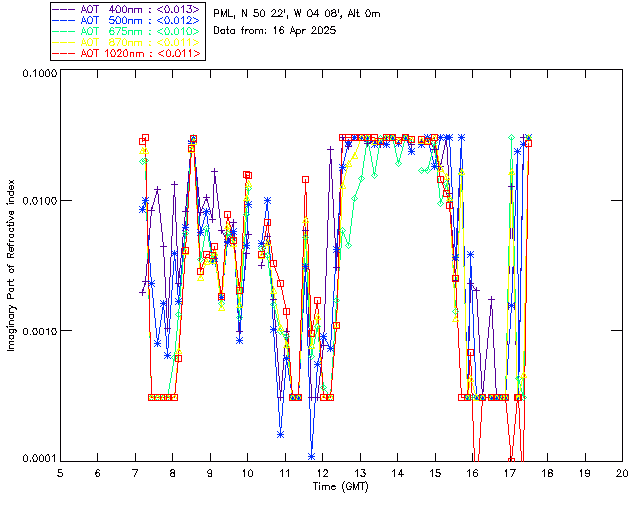Viewport: 640px width, 512px height.
Task: Click the AOT 675nm legend entry
Action: (x=127, y=31)
